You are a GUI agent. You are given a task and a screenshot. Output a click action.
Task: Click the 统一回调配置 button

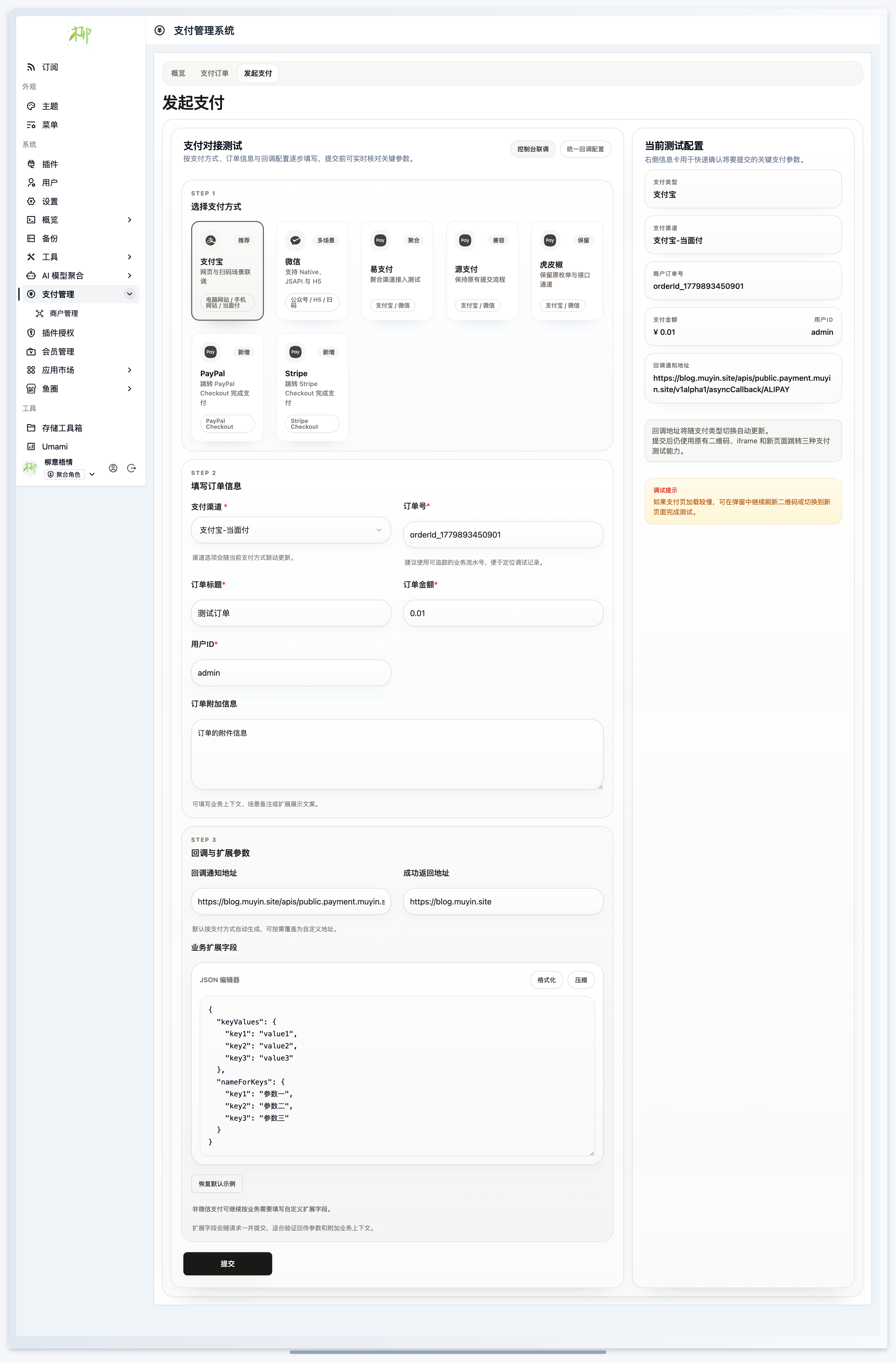point(585,149)
